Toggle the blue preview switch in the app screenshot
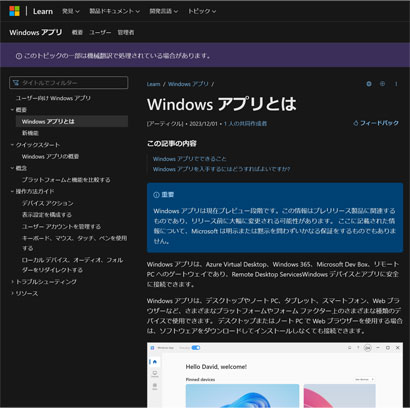Image resolution: width=410 pixels, height=408 pixels. (196, 348)
